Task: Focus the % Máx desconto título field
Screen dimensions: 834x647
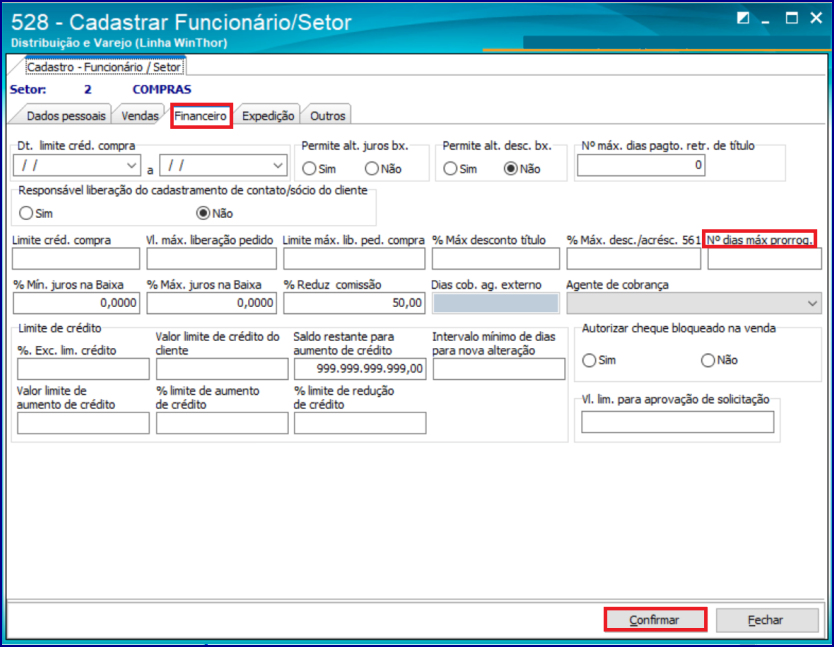Action: point(496,259)
